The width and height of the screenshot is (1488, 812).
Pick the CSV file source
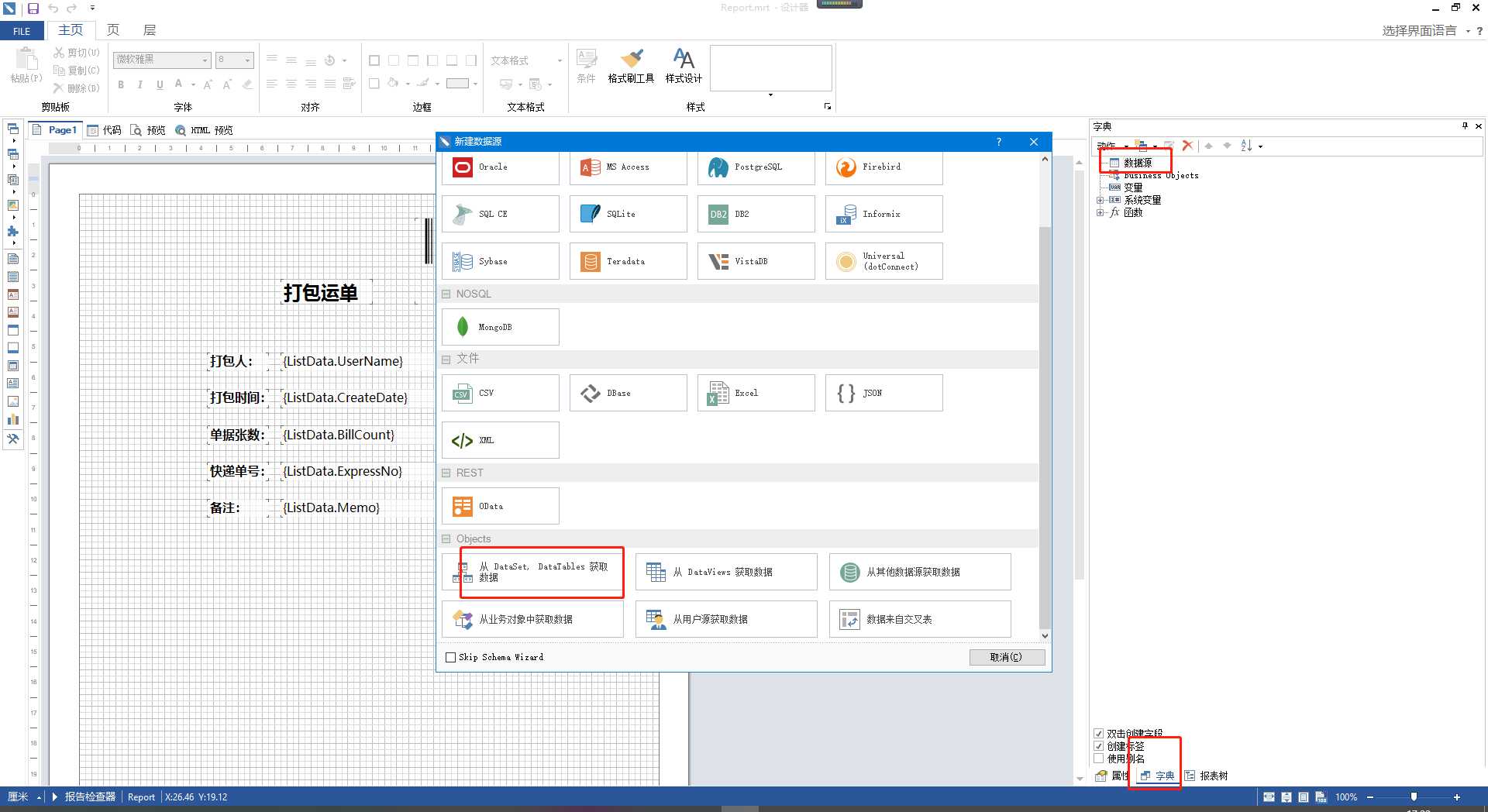500,393
